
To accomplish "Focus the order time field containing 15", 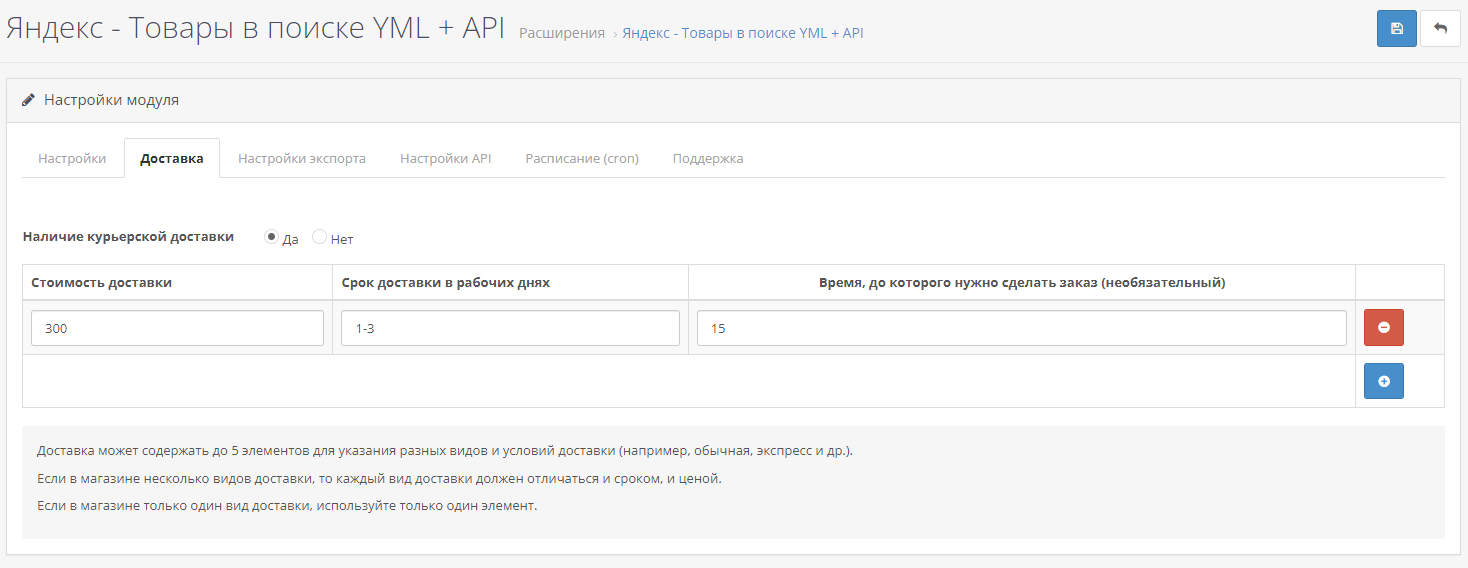I will [1022, 328].
